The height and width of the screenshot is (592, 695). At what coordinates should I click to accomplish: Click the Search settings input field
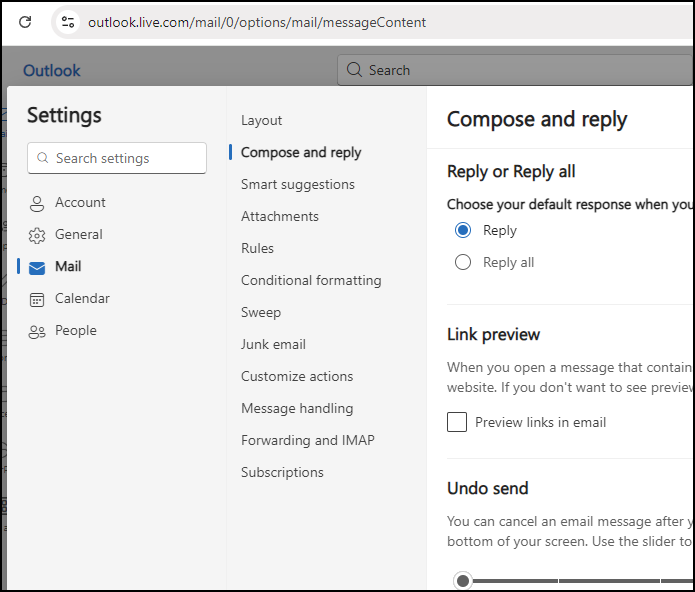(117, 158)
